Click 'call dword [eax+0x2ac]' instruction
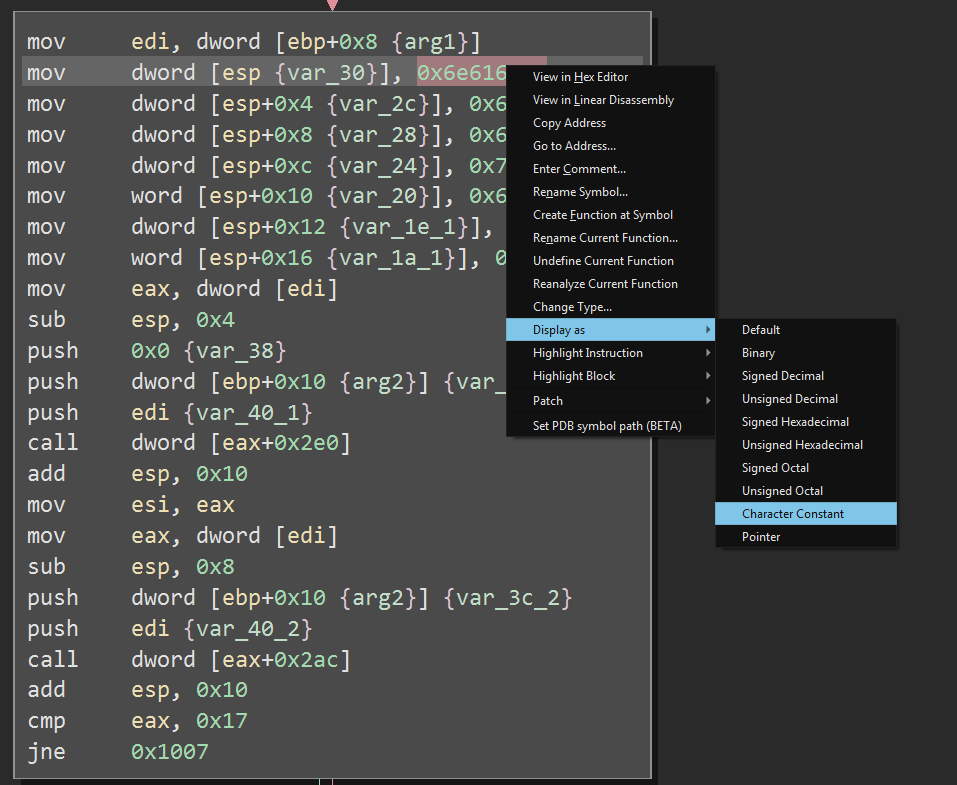957x785 pixels. coord(189,660)
